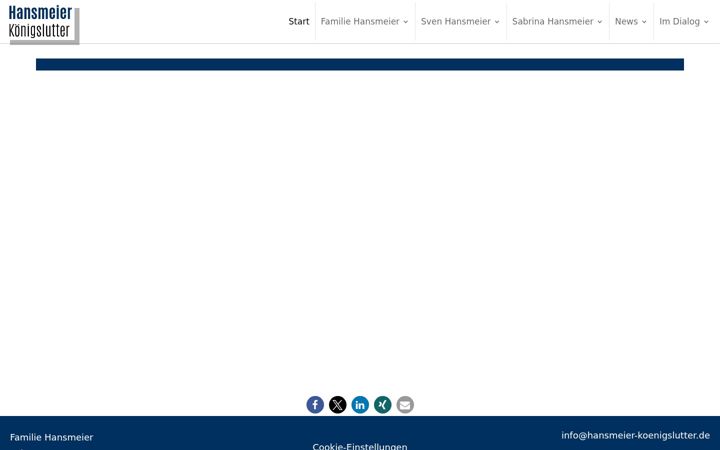
Task: Expand chevron next to Sabrina Hansmeier
Action: 600,22
